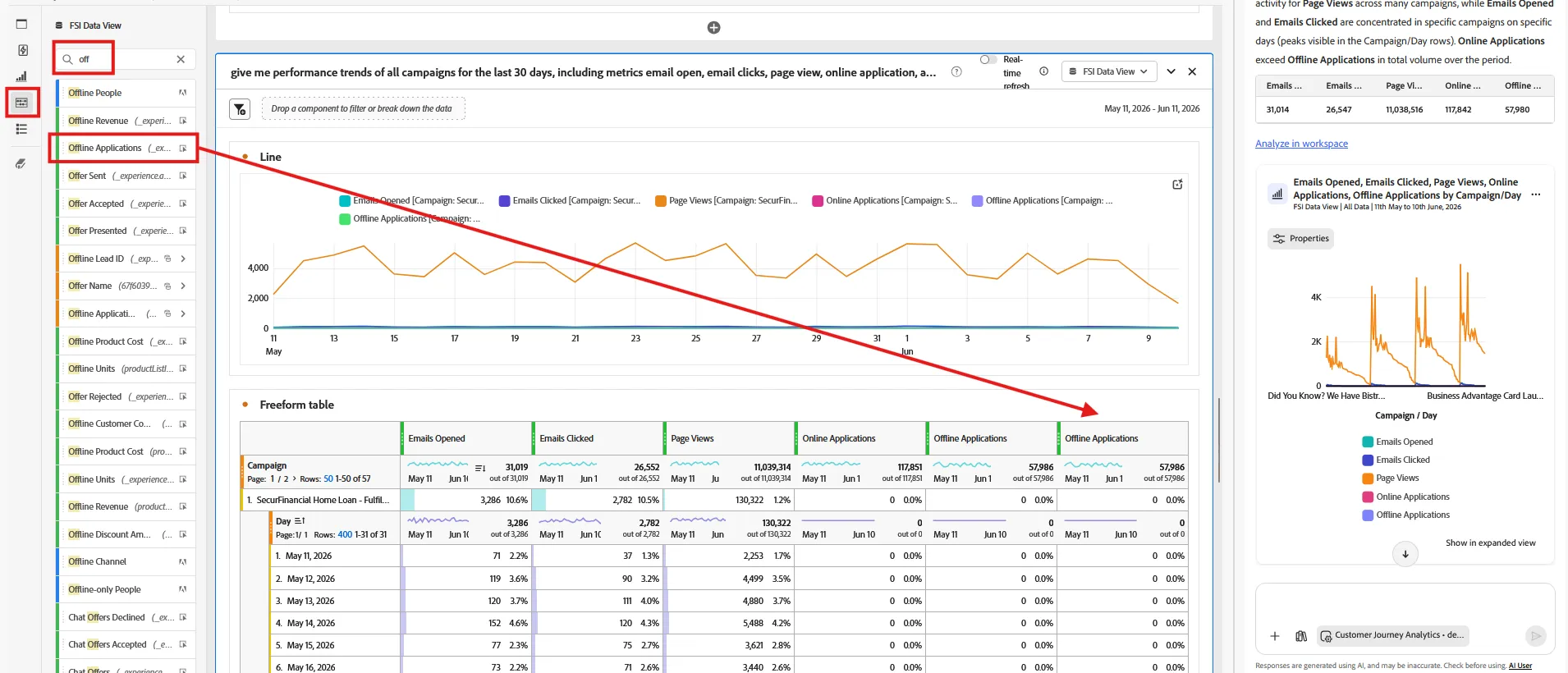Open the date range May 11 - Jun 11, 2026

[x=1152, y=108]
